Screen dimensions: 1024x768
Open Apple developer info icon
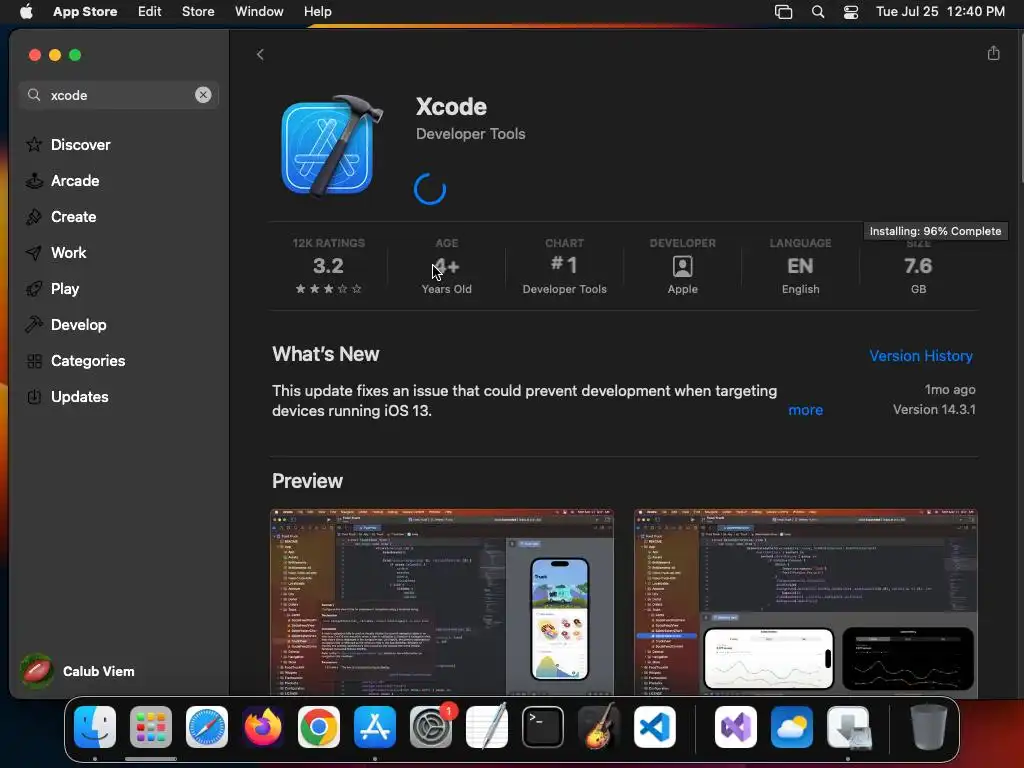click(x=682, y=266)
